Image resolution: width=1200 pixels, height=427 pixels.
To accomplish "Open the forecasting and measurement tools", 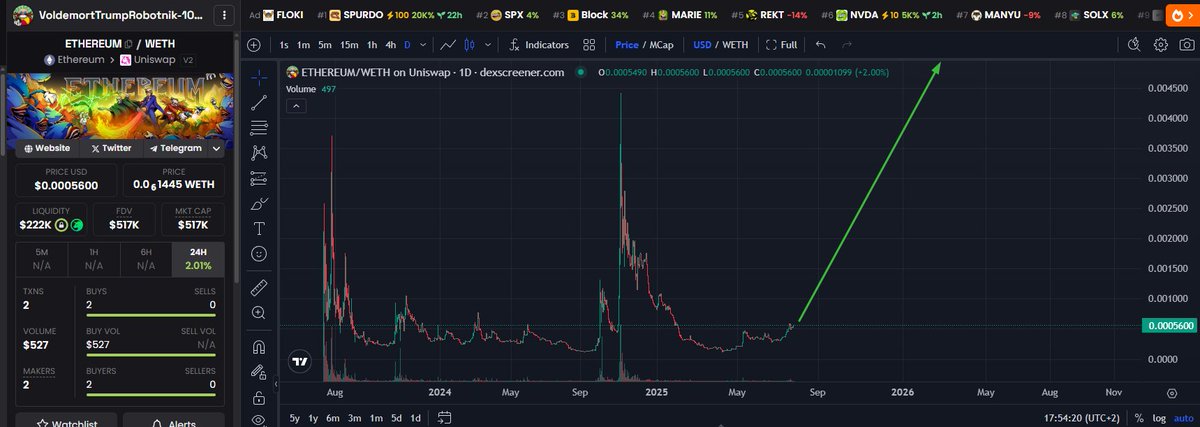I will (x=259, y=178).
